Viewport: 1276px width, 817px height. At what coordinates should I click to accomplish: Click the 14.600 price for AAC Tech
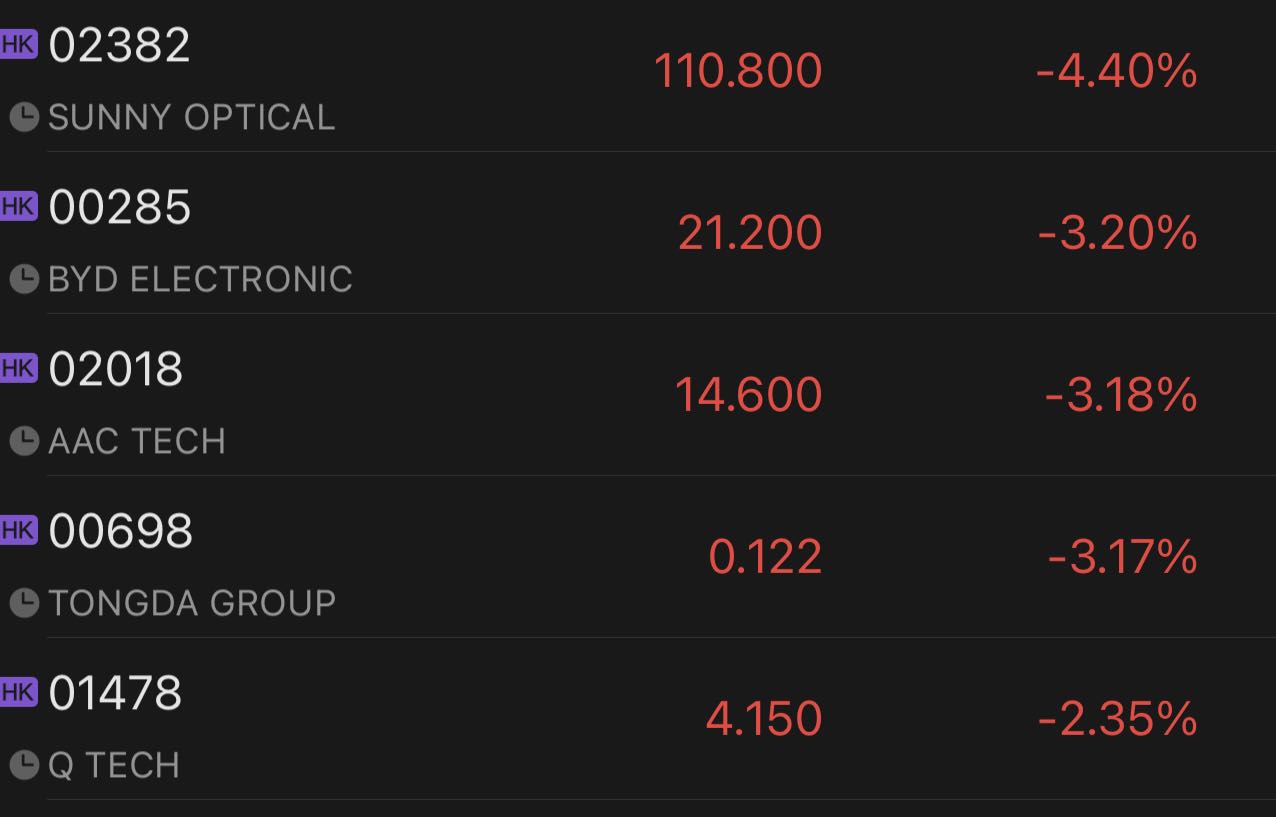point(748,395)
